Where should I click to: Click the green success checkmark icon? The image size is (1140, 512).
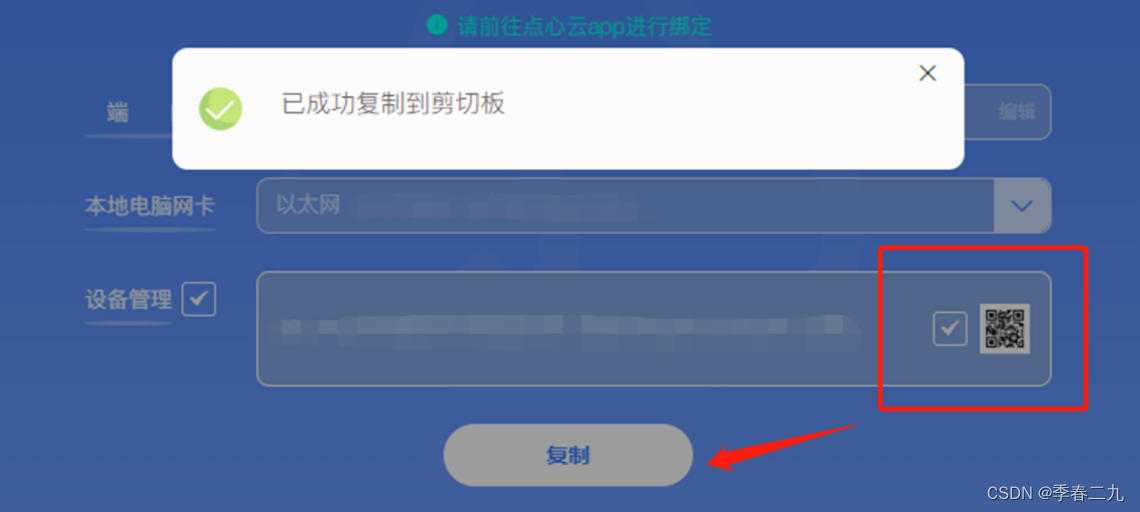[x=220, y=109]
